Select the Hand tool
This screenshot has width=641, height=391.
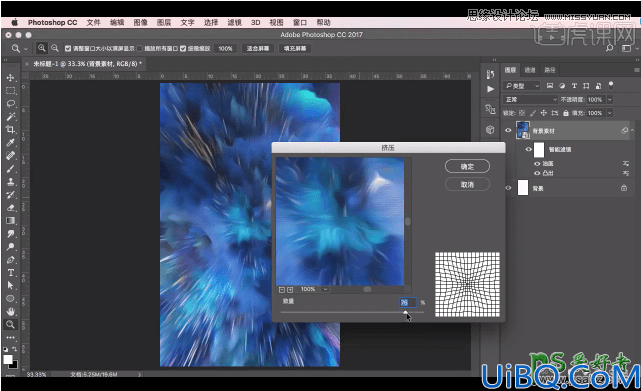click(x=11, y=312)
